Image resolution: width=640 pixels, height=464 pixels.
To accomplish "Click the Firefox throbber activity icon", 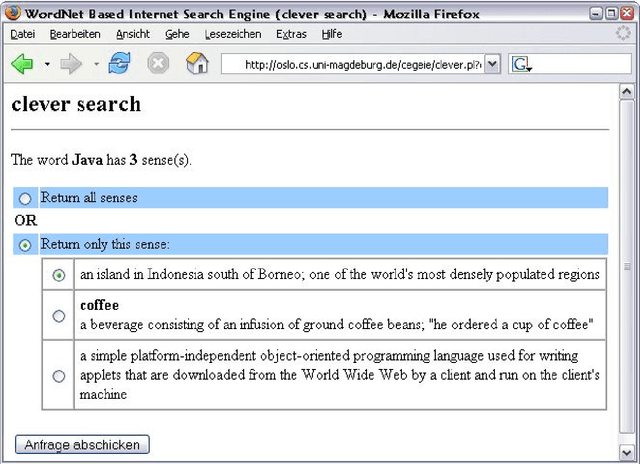I will pyautogui.click(x=623, y=34).
